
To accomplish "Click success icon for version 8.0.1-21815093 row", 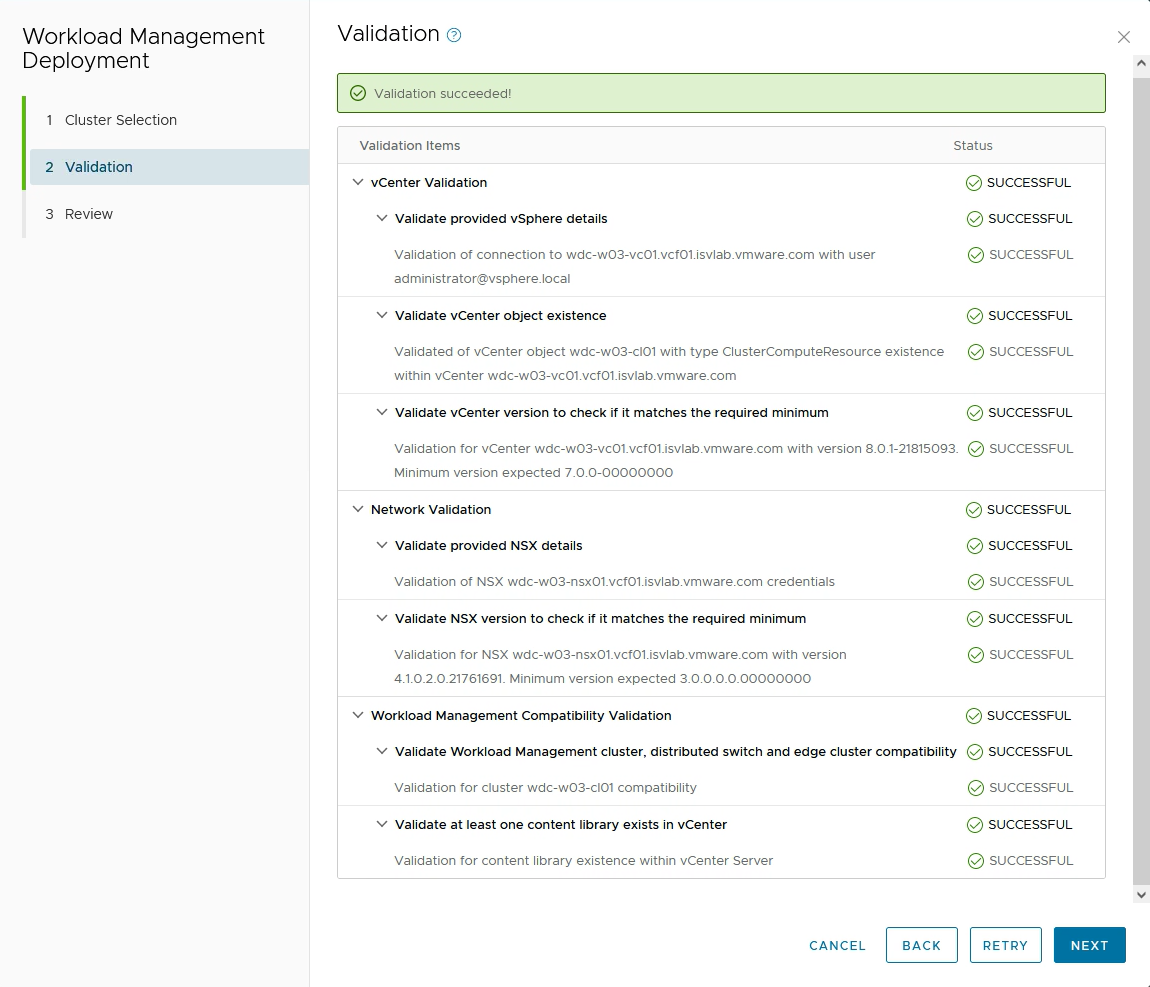I will pos(975,449).
